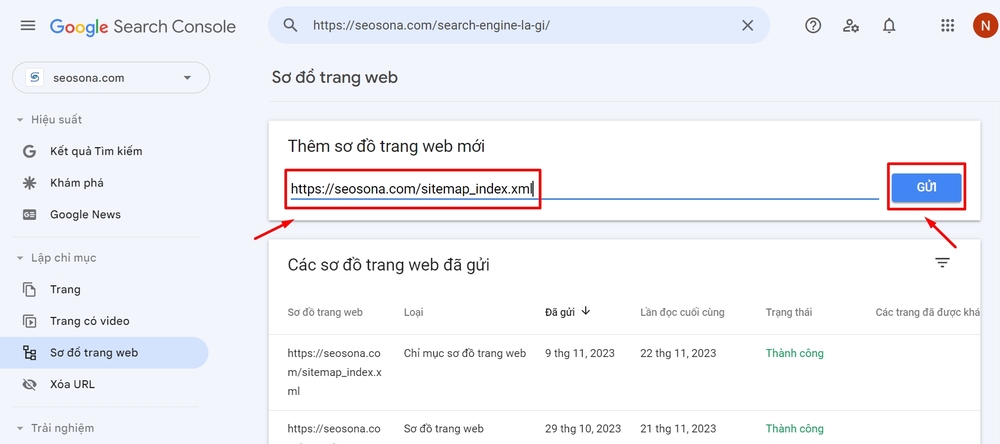This screenshot has height=444, width=1000.
Task: Open Google News report
Action: (x=85, y=214)
